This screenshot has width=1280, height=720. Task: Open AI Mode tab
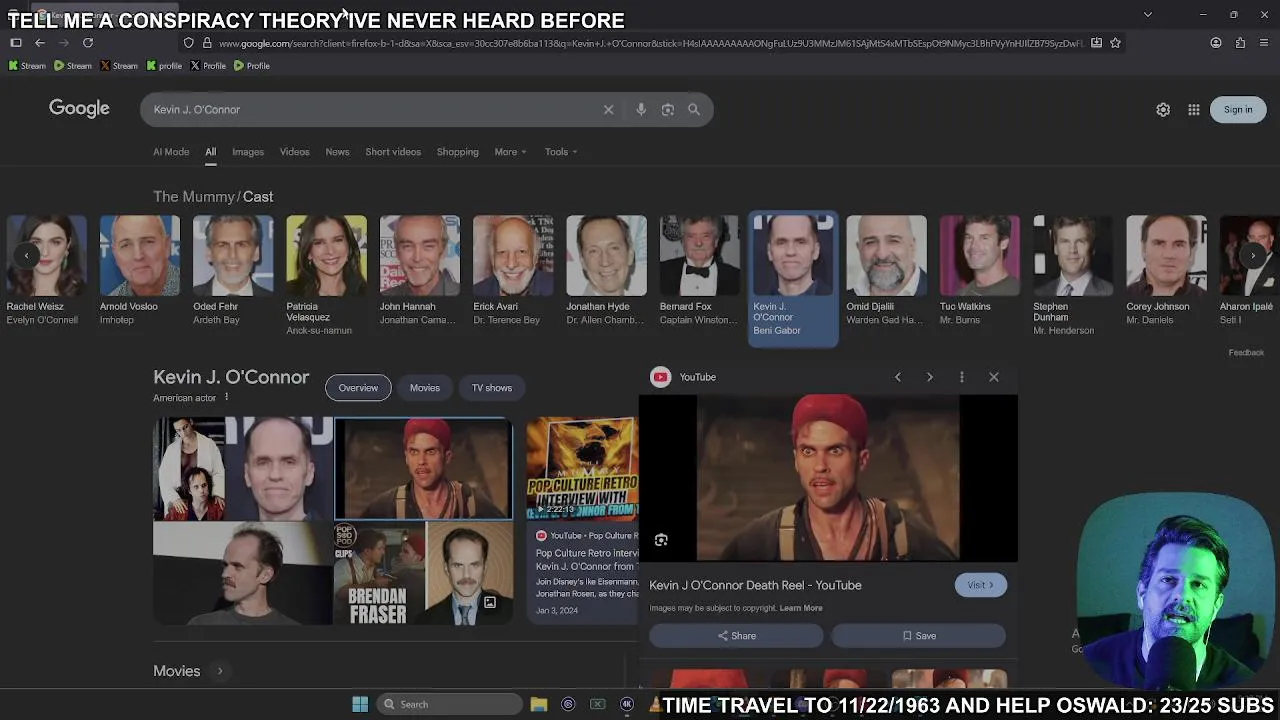[x=171, y=152]
